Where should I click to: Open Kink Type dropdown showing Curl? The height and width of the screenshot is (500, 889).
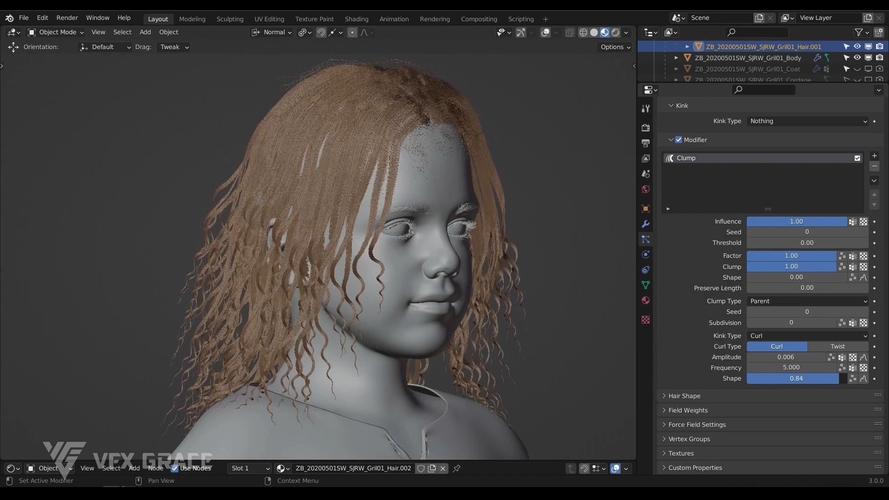[807, 336]
